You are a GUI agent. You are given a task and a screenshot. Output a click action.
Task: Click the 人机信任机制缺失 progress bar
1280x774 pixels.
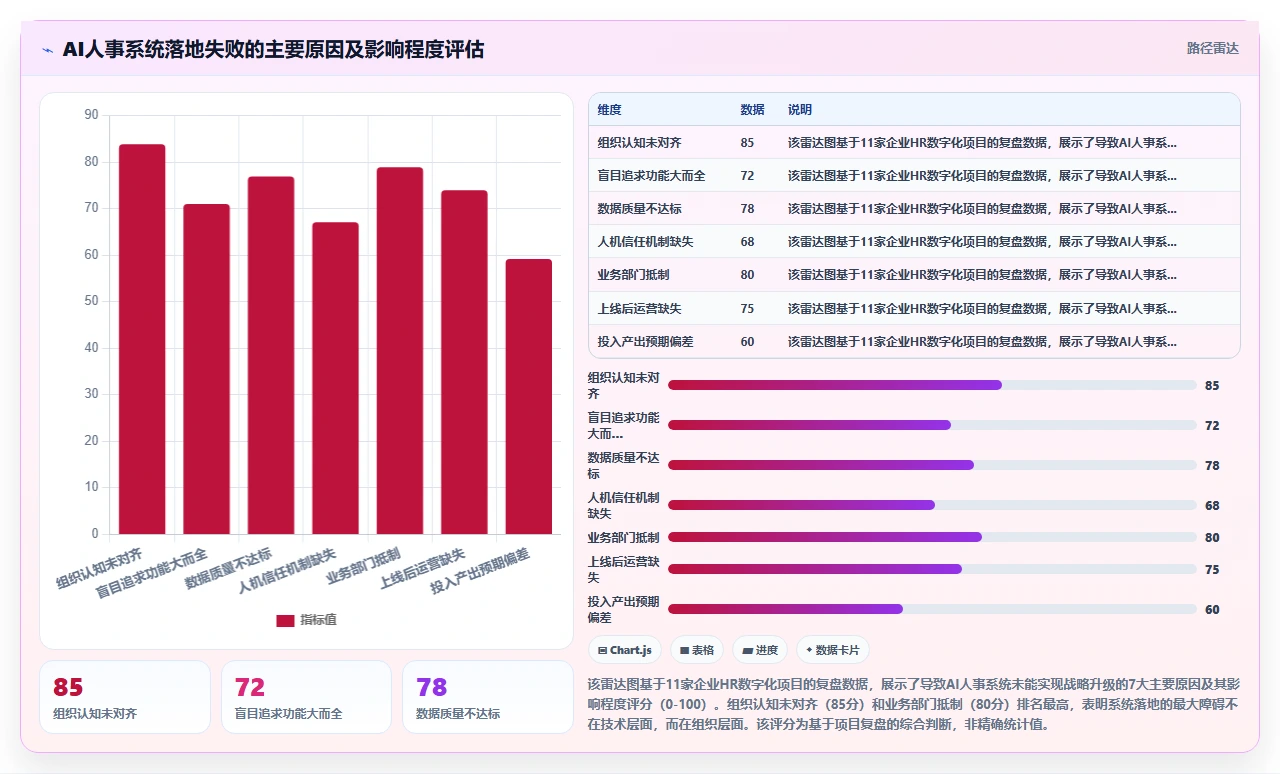pos(932,505)
